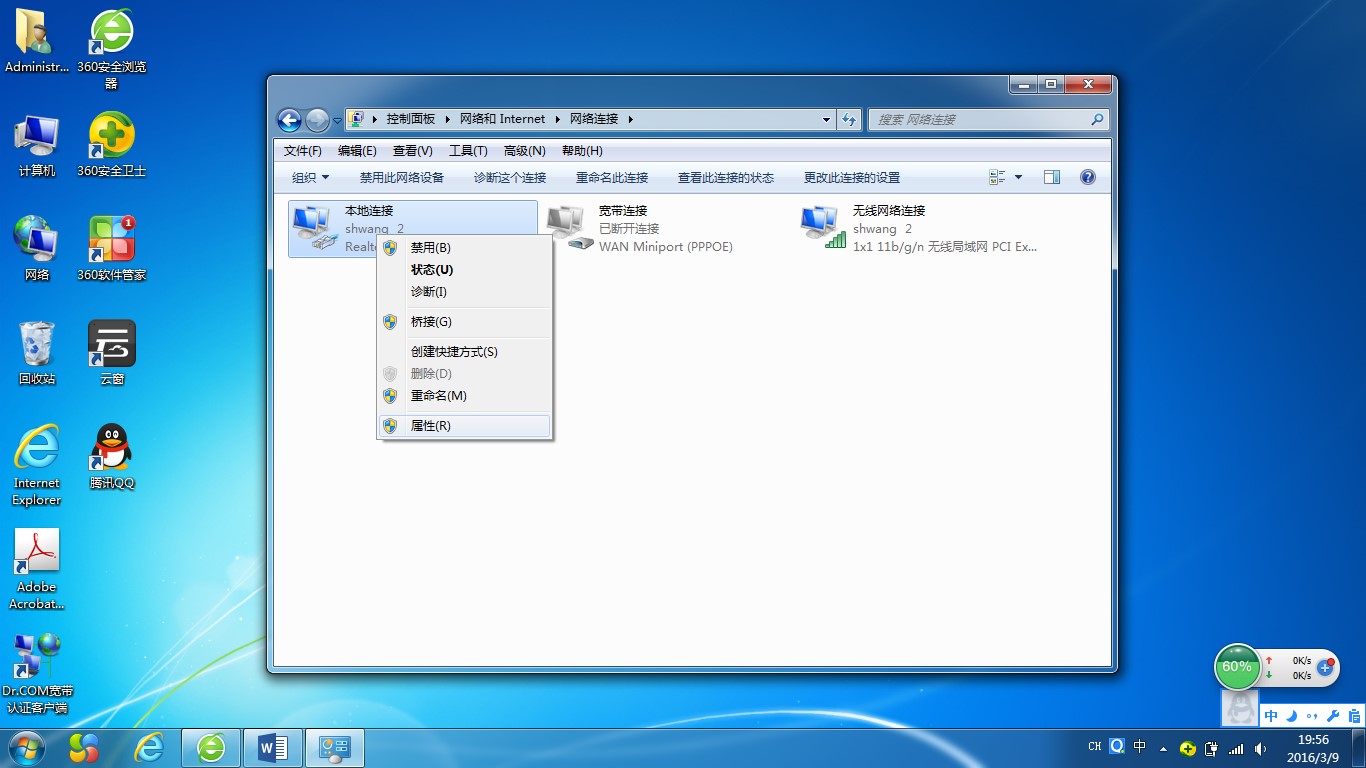Click the 搜索 网络连接 search field

(978, 119)
